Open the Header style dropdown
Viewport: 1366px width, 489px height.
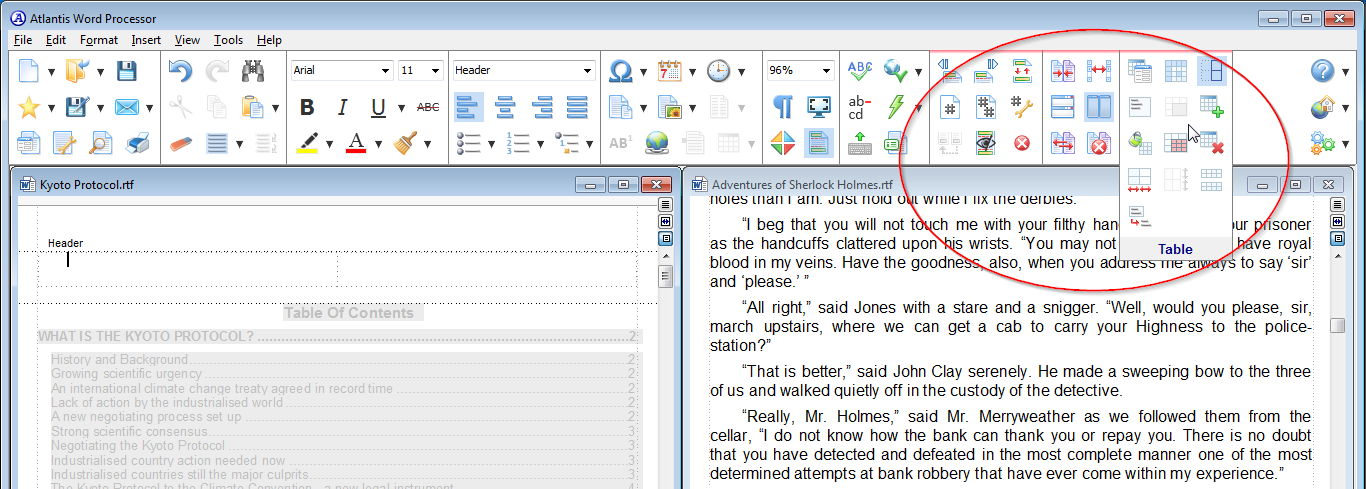click(x=587, y=70)
